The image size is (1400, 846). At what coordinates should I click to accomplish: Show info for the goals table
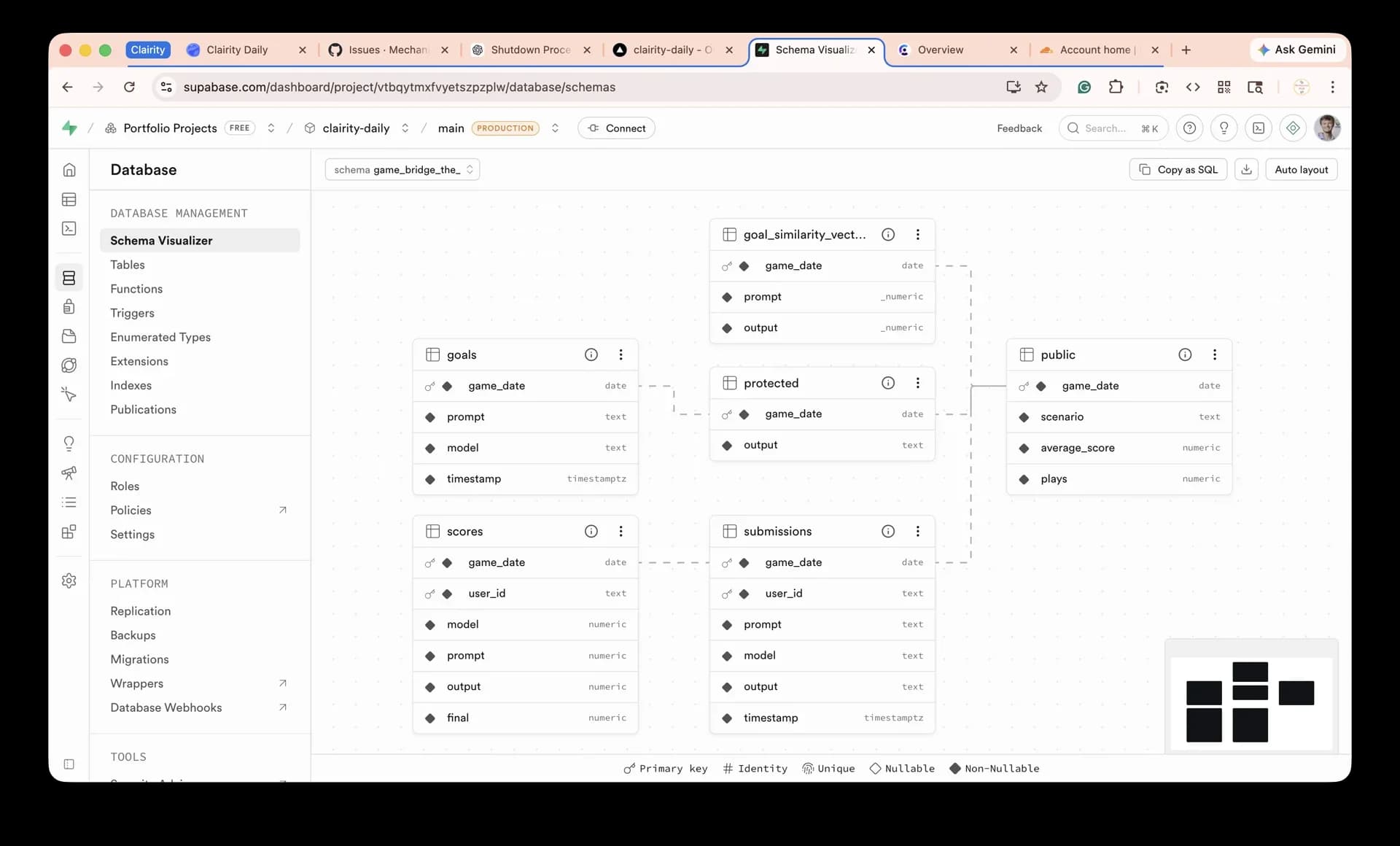(x=591, y=354)
